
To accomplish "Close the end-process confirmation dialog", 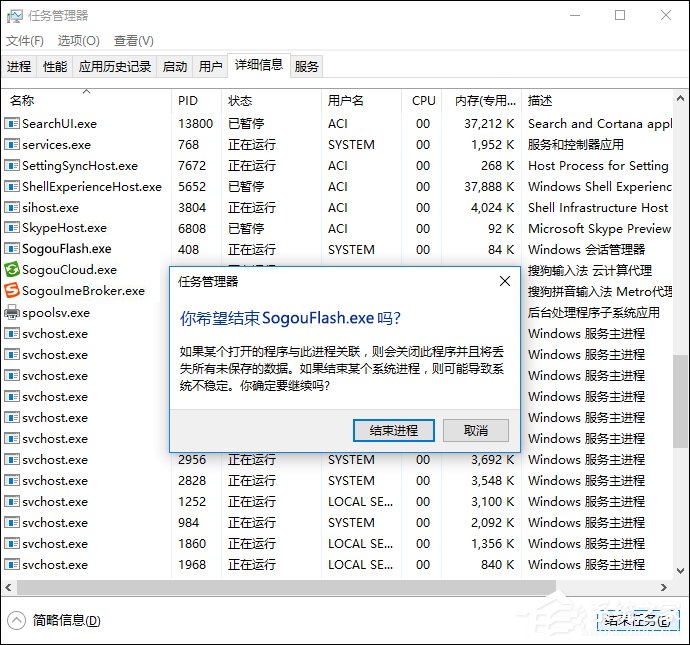I will [505, 281].
